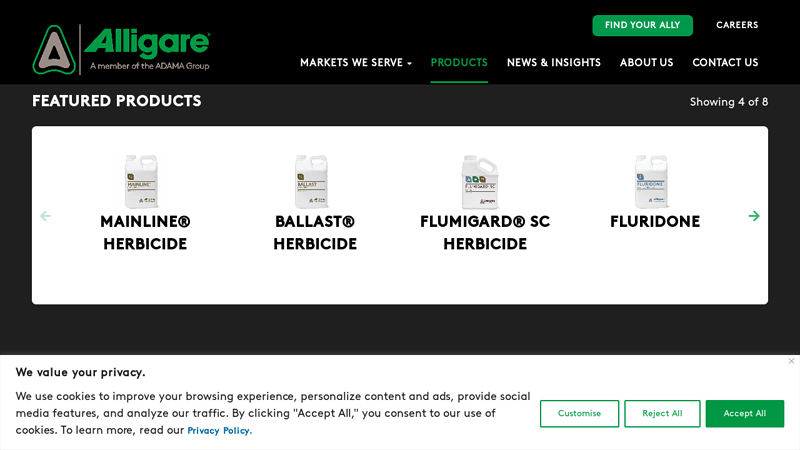Screen dimensions: 800x450
Task: Select the Ballast herbicide jug image
Action: tap(312, 182)
